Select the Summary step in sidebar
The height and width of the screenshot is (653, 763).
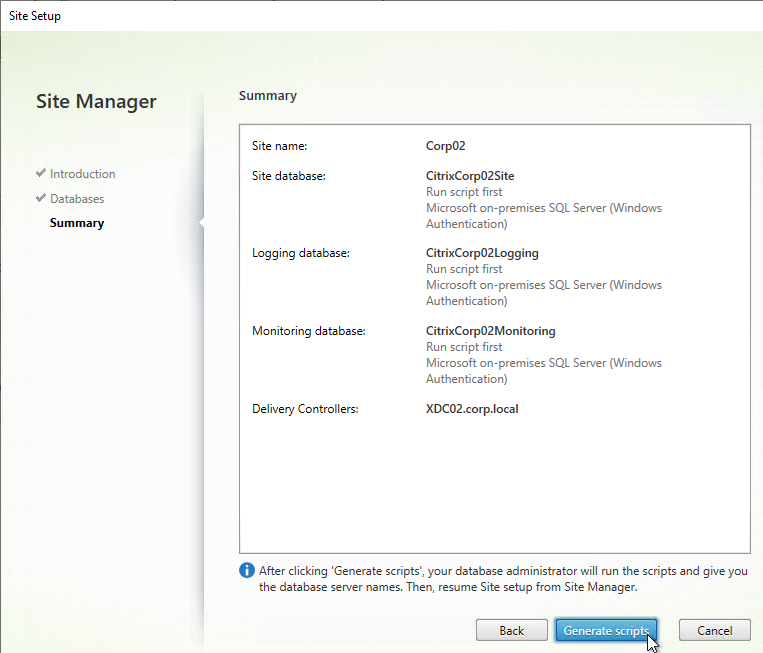pos(77,223)
